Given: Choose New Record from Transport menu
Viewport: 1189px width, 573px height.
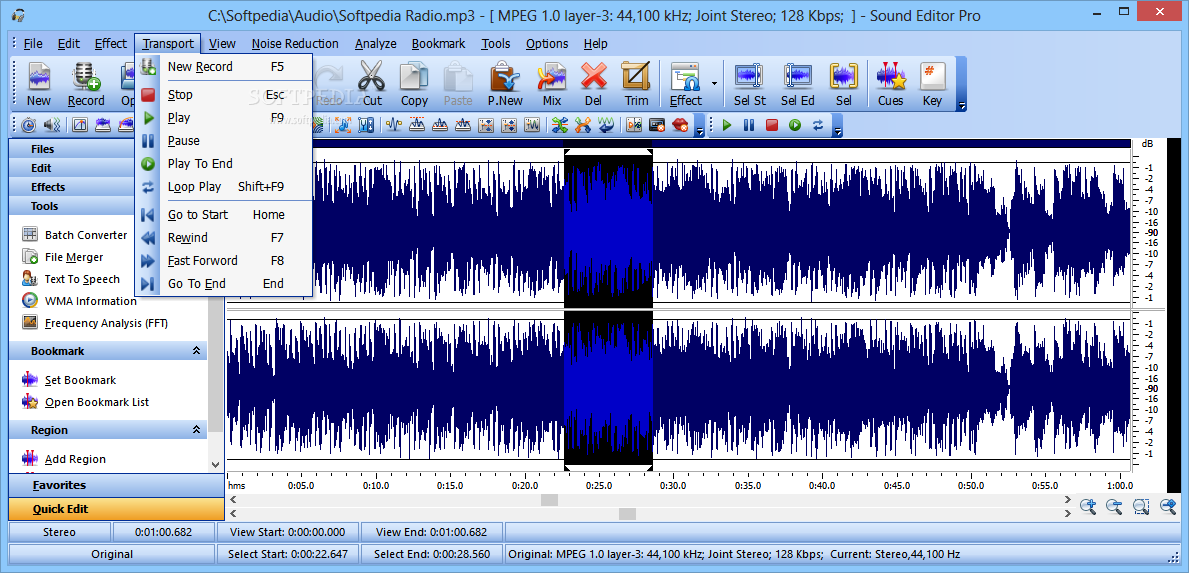Looking at the screenshot, I should pyautogui.click(x=224, y=67).
